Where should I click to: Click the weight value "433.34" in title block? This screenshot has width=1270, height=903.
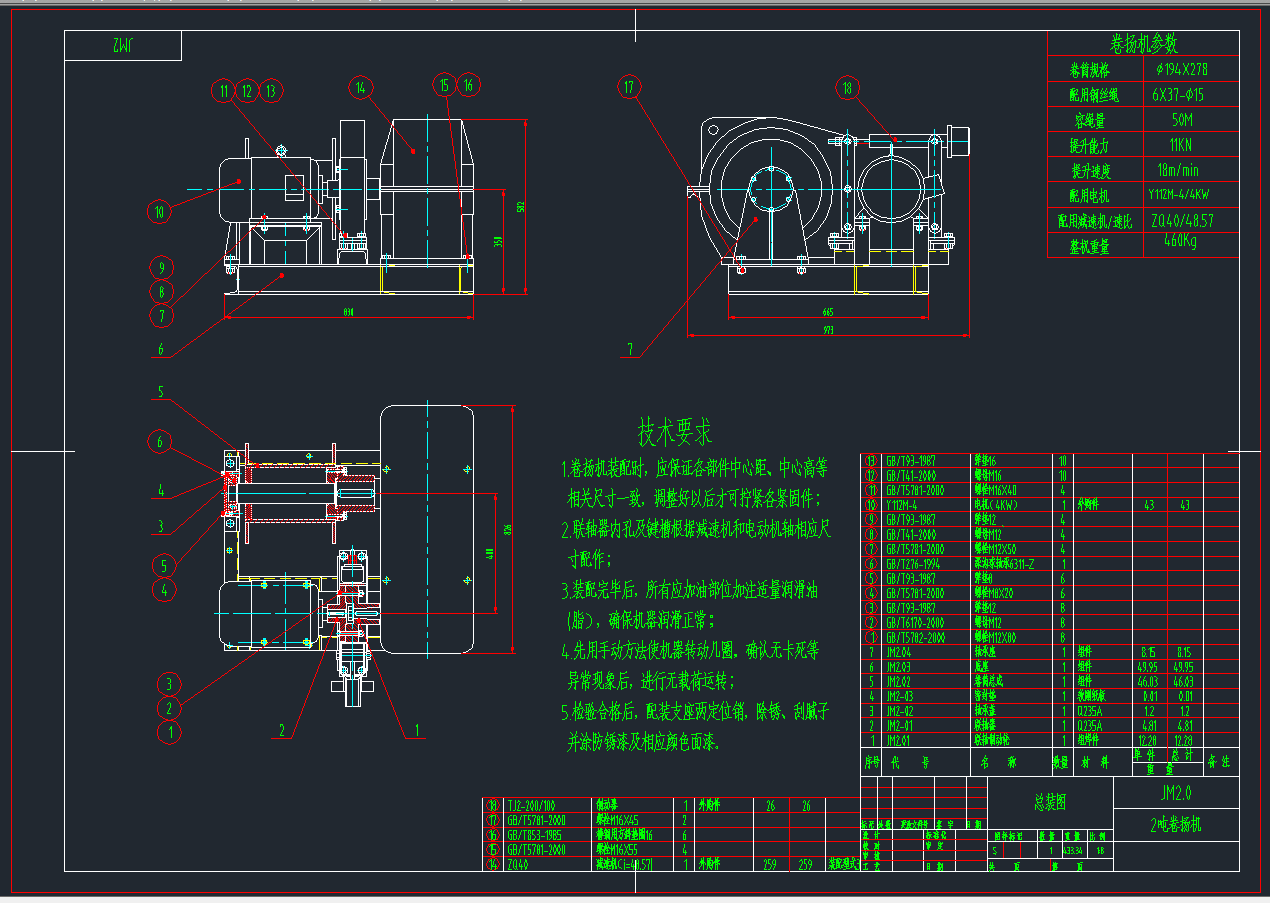pyautogui.click(x=1073, y=851)
